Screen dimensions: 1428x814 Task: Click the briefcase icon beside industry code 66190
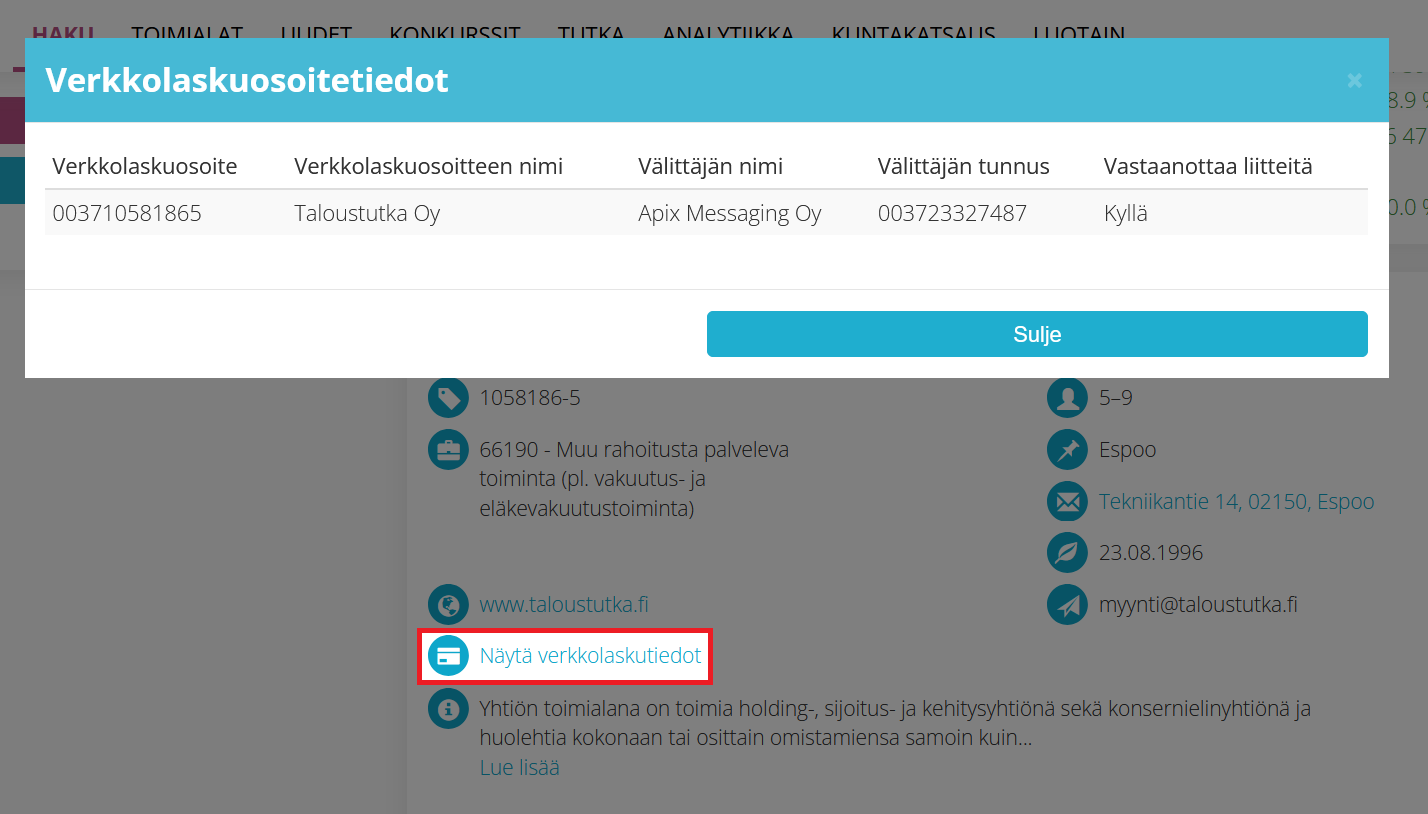pyautogui.click(x=448, y=449)
